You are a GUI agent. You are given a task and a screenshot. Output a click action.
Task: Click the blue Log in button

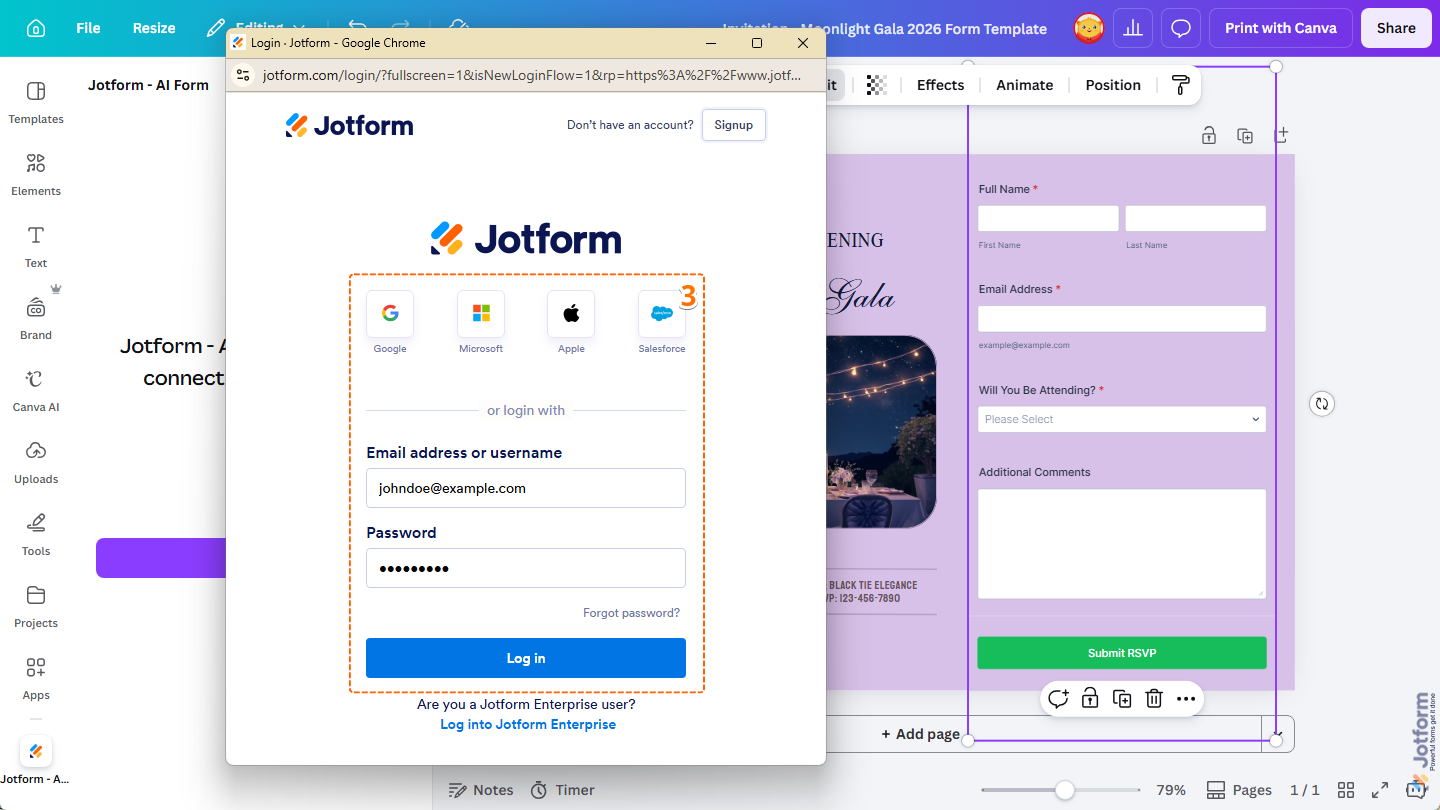tap(526, 658)
